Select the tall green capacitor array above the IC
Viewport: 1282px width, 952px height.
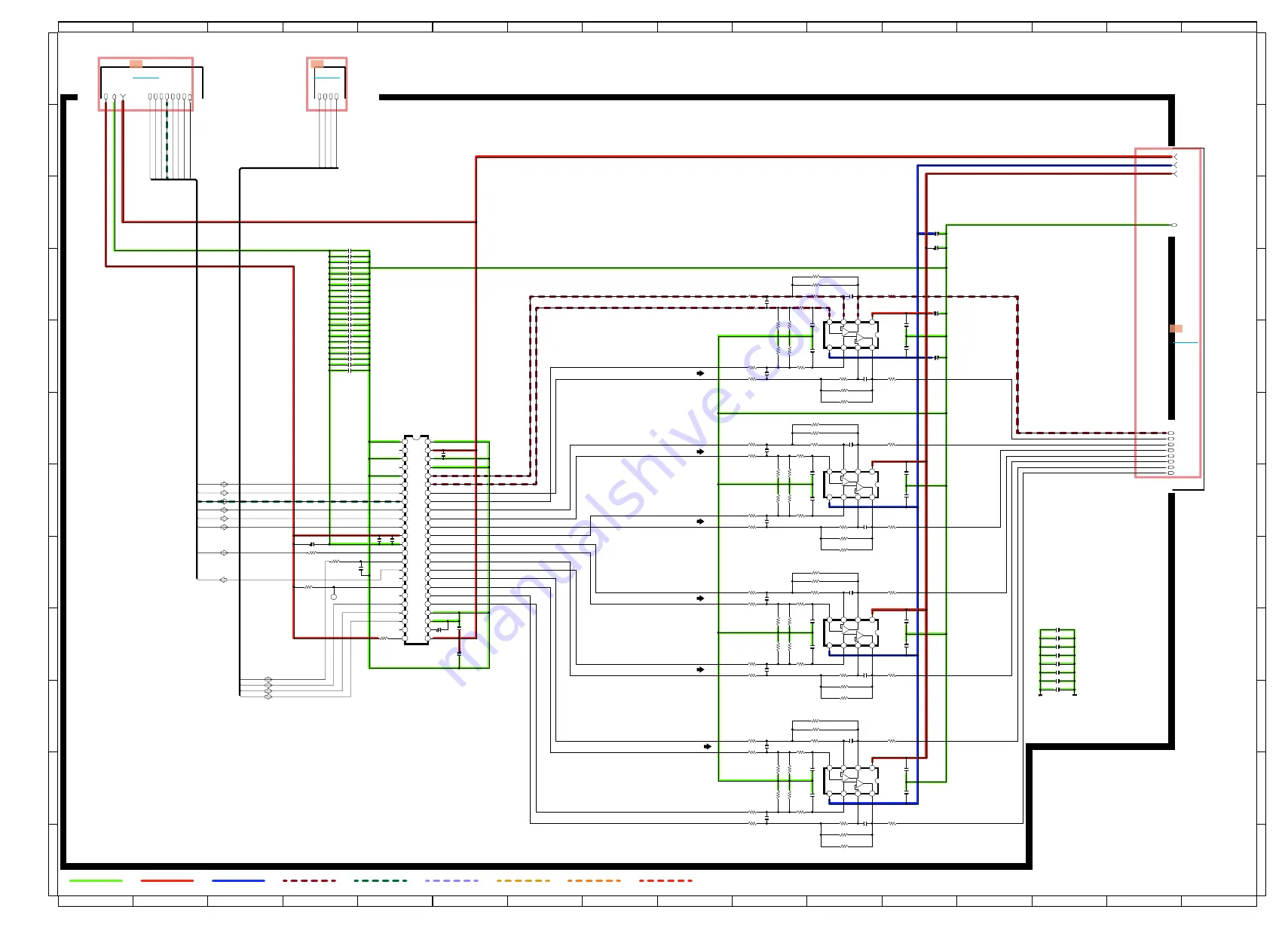pos(350,311)
